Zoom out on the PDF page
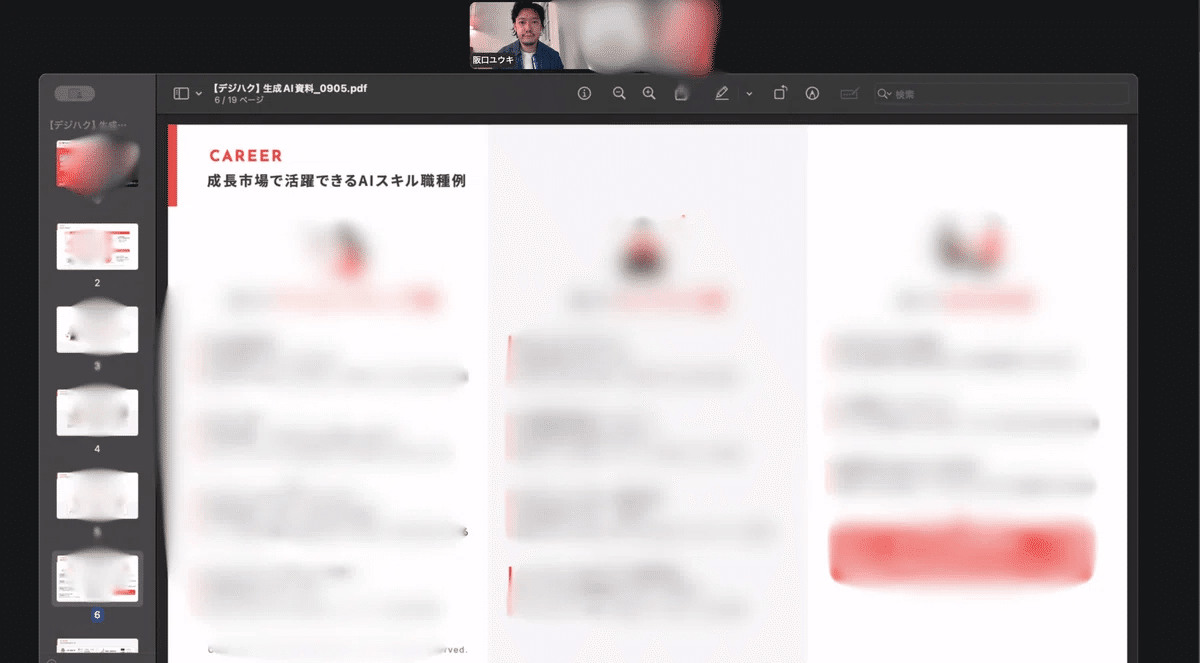 (x=619, y=93)
